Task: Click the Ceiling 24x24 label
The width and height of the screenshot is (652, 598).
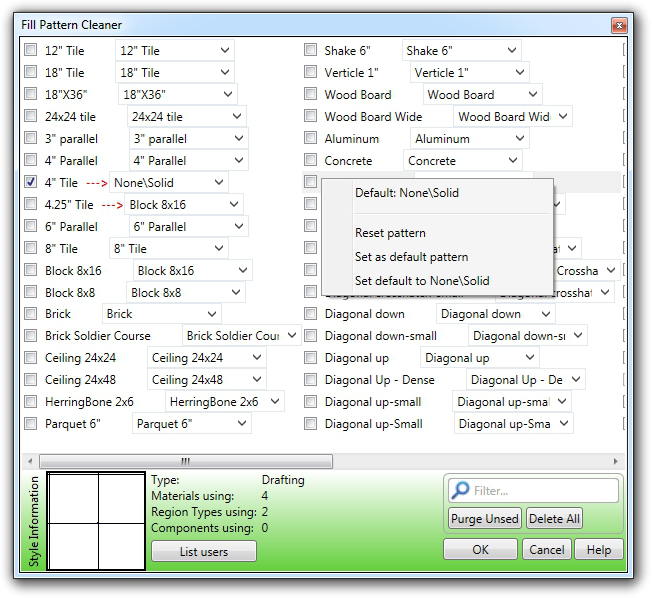Action: pos(80,358)
